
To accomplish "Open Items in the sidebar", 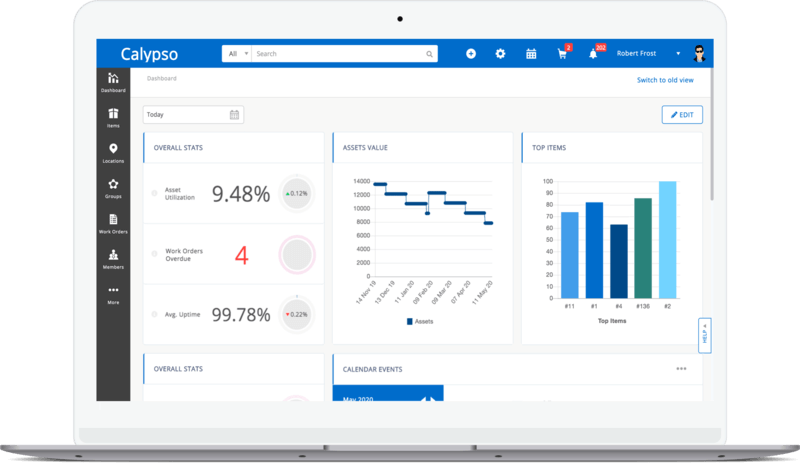I will (x=113, y=118).
